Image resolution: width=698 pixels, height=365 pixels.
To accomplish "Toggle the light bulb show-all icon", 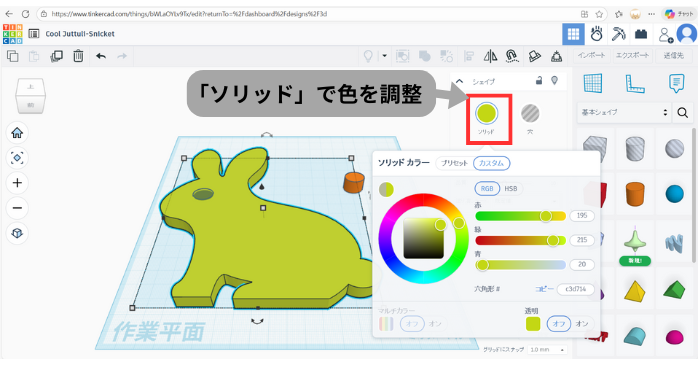I will pyautogui.click(x=368, y=56).
